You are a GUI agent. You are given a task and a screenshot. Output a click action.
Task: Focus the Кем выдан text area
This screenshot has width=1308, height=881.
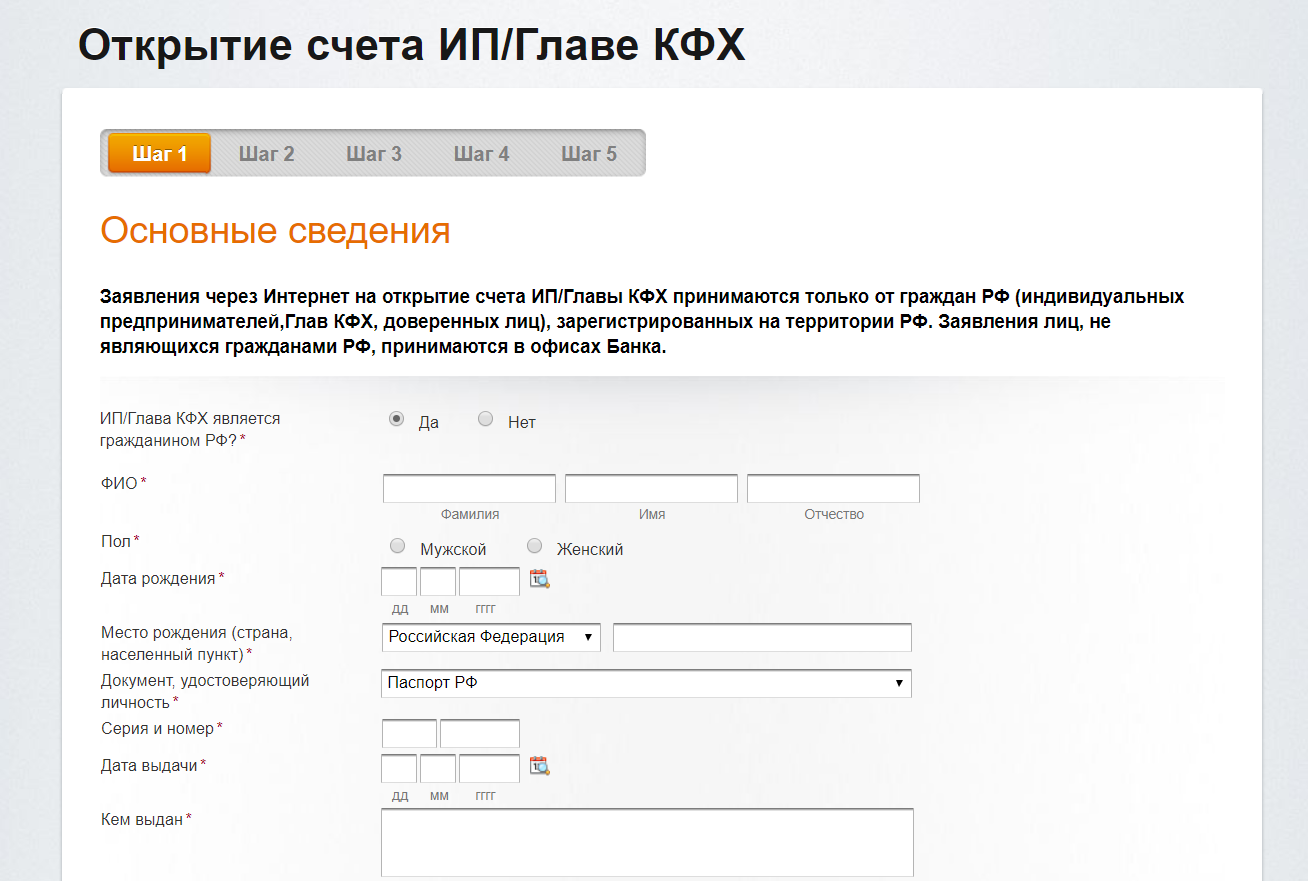(x=647, y=843)
